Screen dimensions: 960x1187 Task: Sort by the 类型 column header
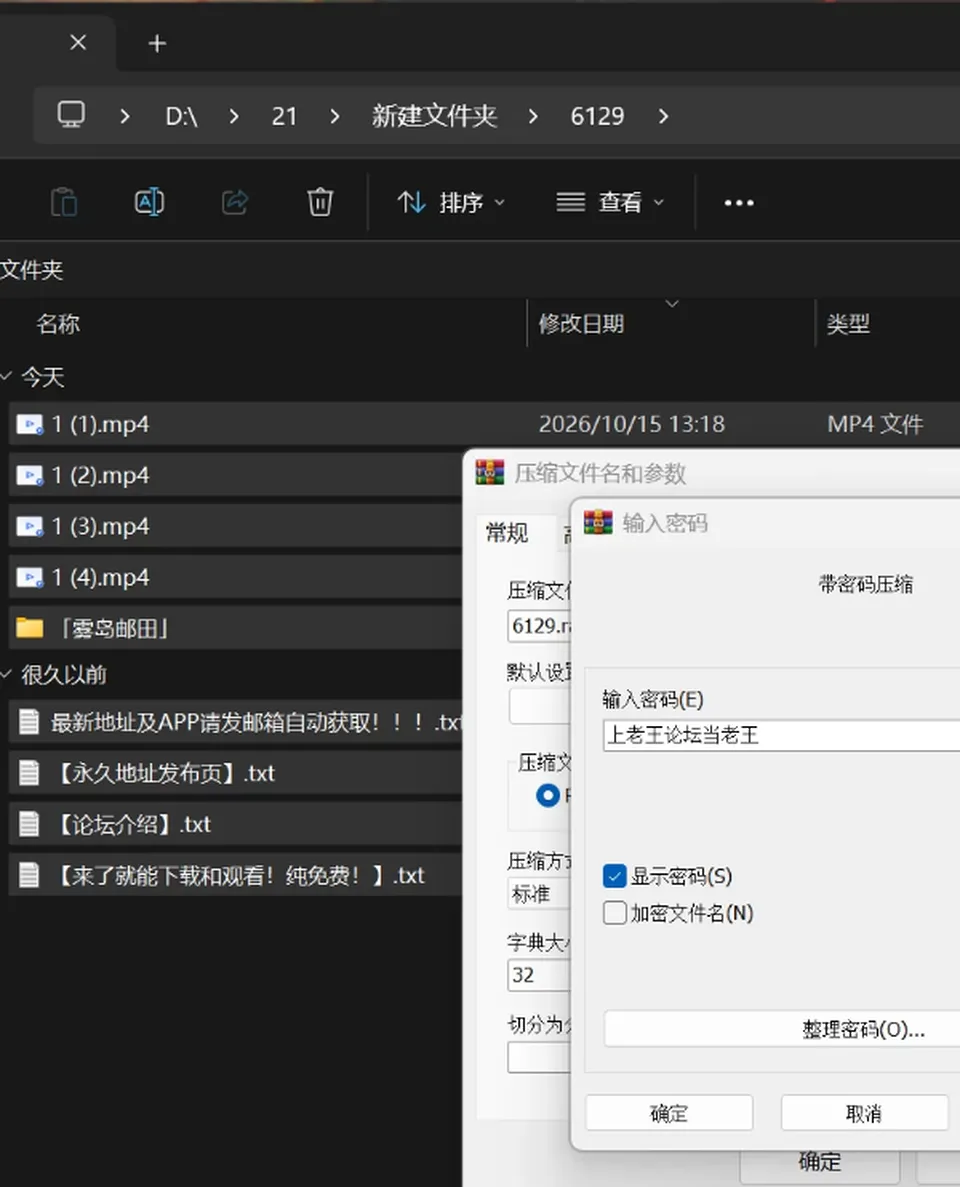point(848,324)
